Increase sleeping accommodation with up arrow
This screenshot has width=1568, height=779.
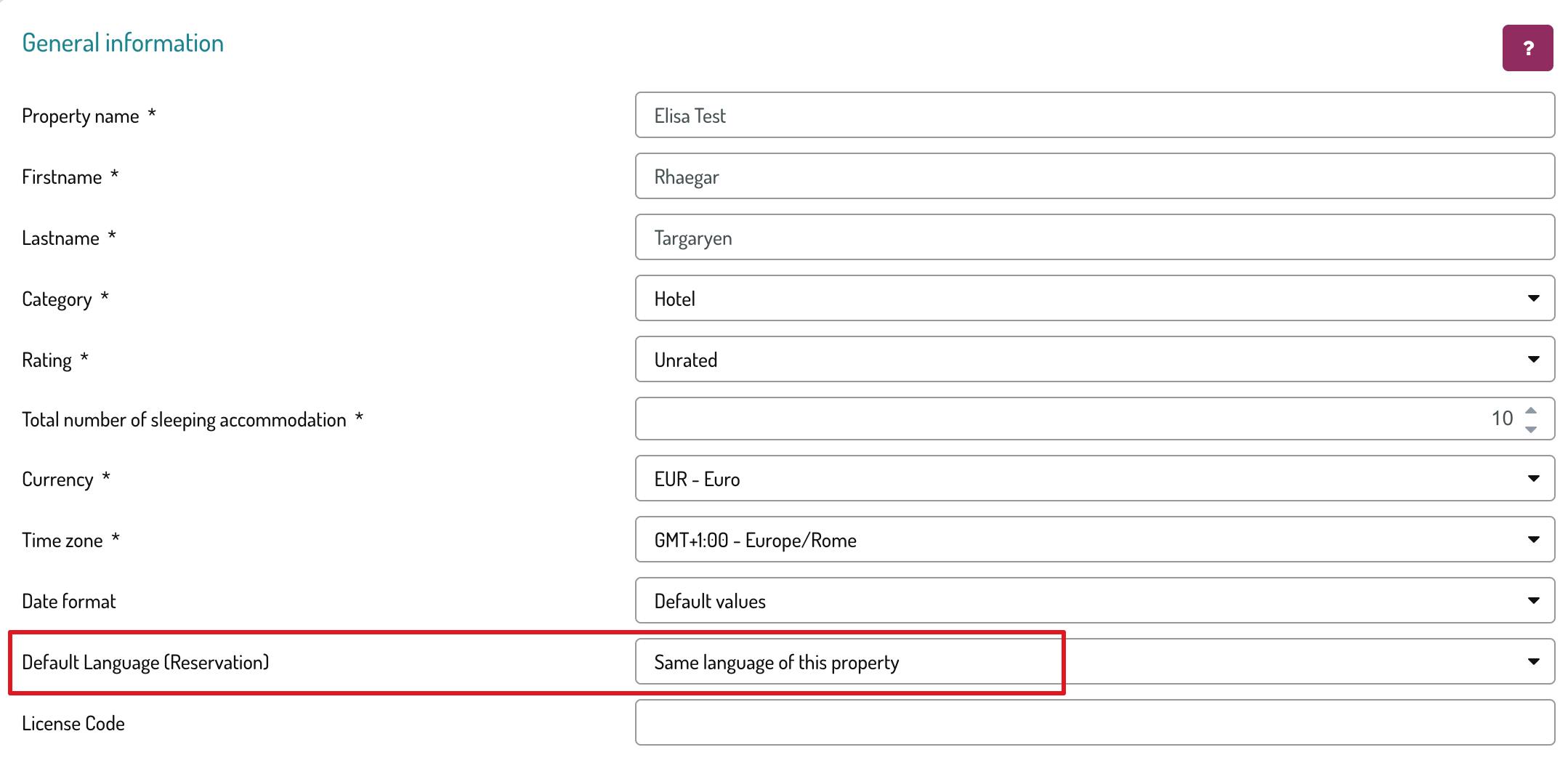(1531, 411)
